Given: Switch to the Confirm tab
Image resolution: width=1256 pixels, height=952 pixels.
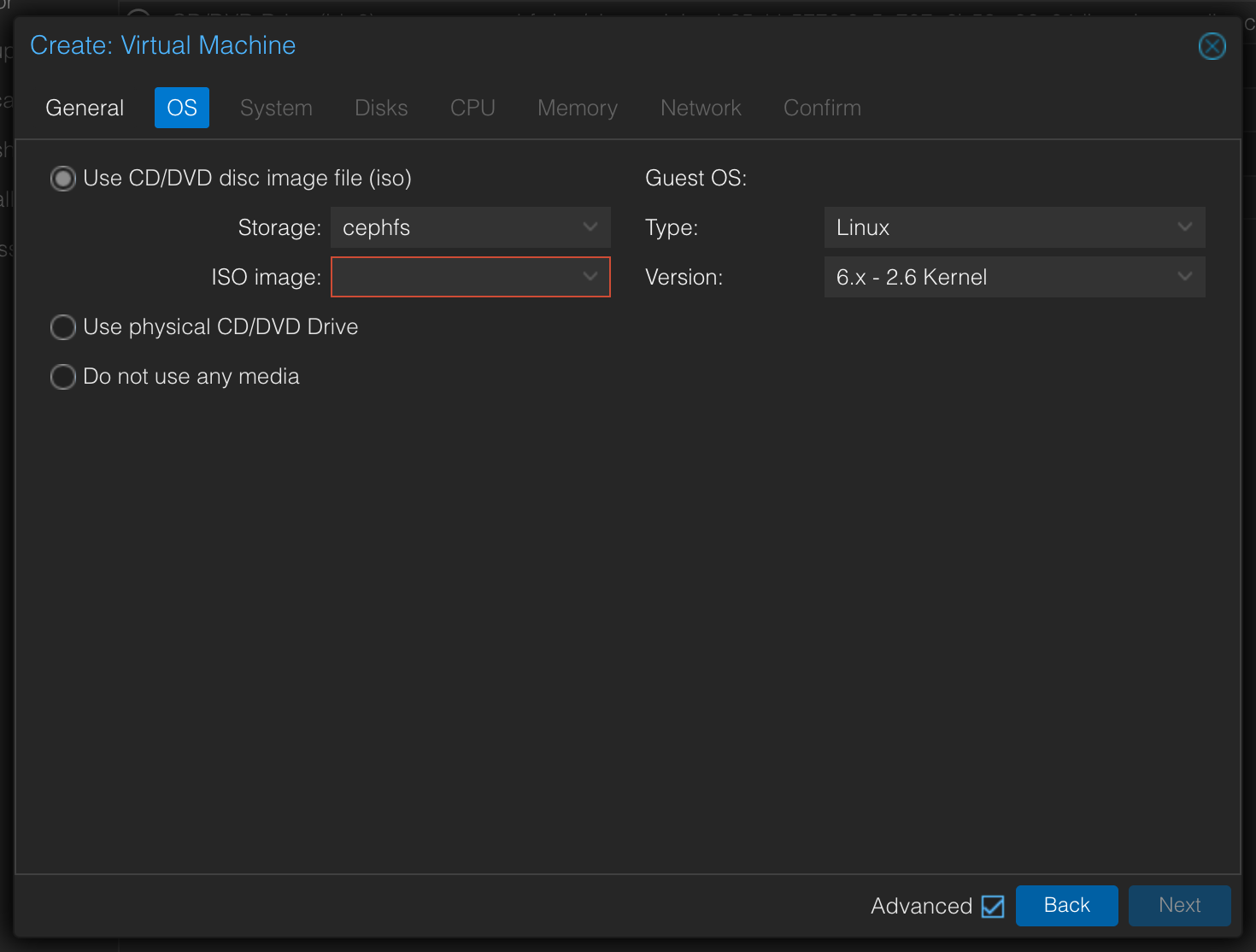Looking at the screenshot, I should 821,108.
